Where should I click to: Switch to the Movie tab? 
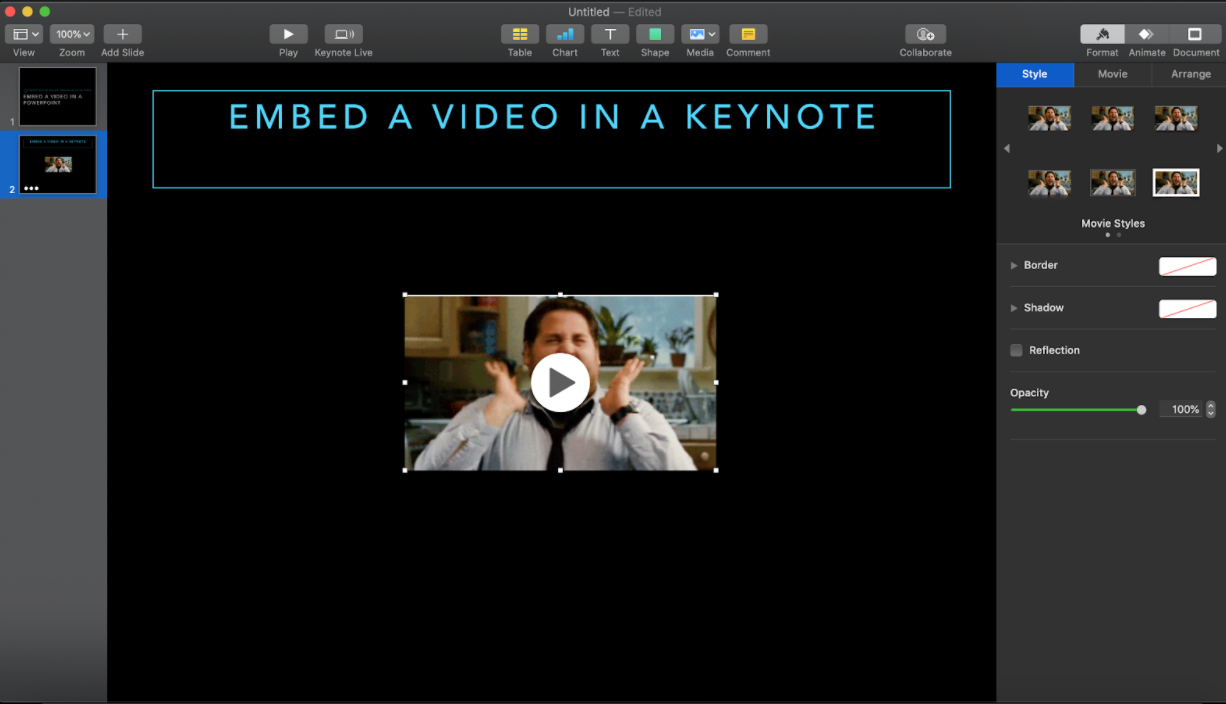coord(1112,74)
